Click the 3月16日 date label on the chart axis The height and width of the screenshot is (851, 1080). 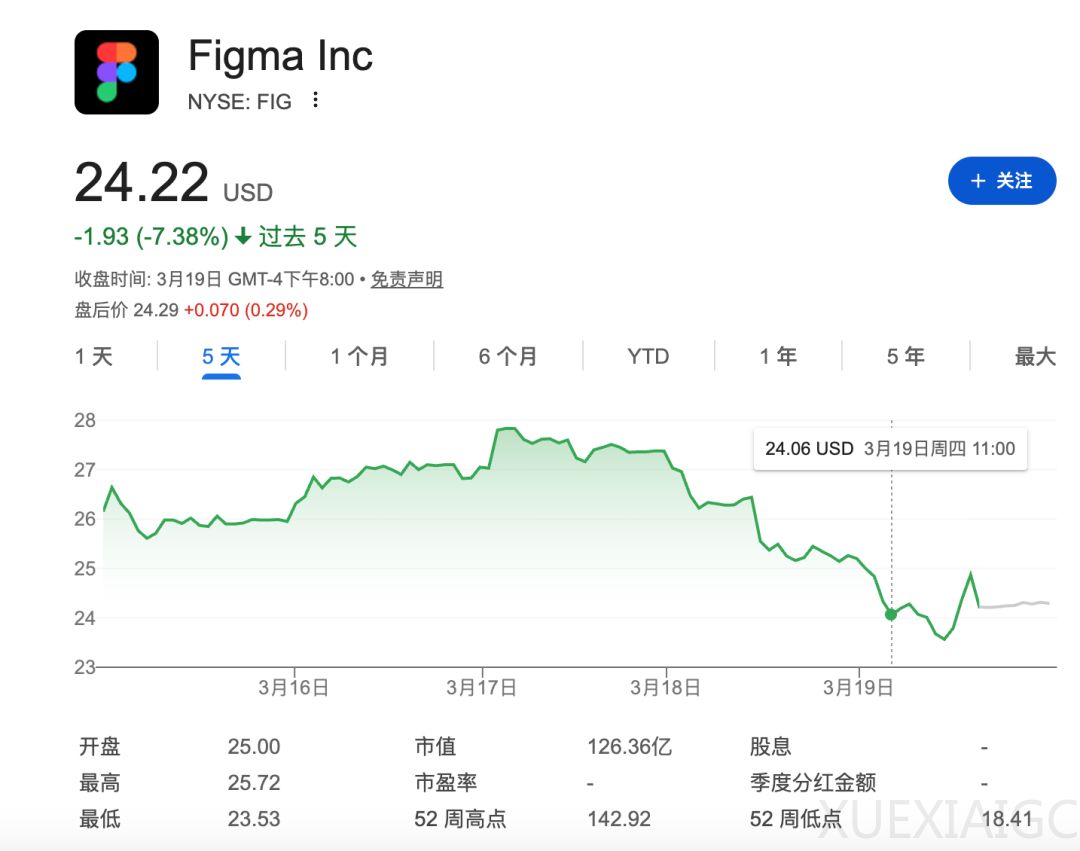[x=294, y=688]
